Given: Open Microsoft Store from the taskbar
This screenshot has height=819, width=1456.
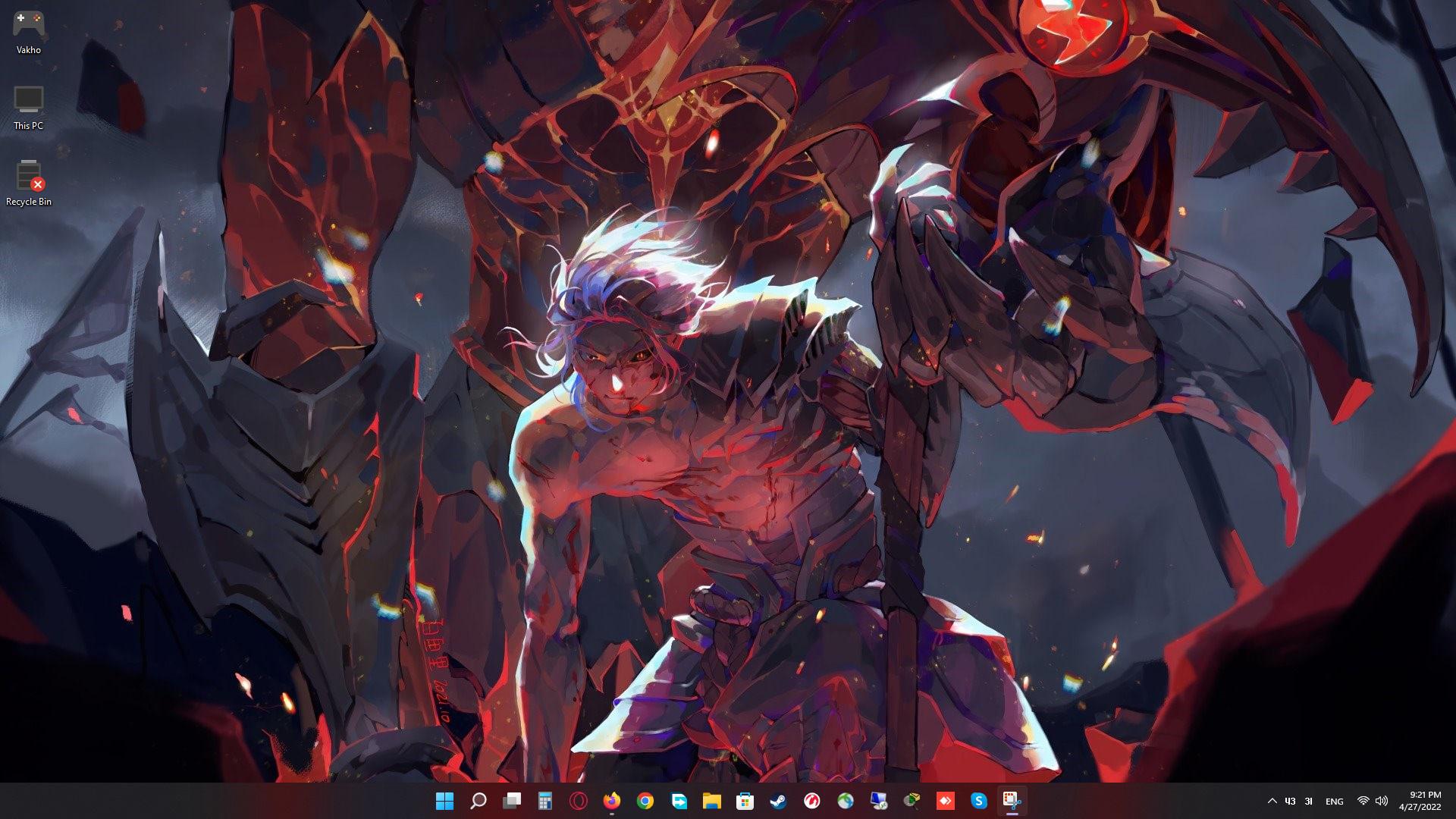Looking at the screenshot, I should point(745,801).
